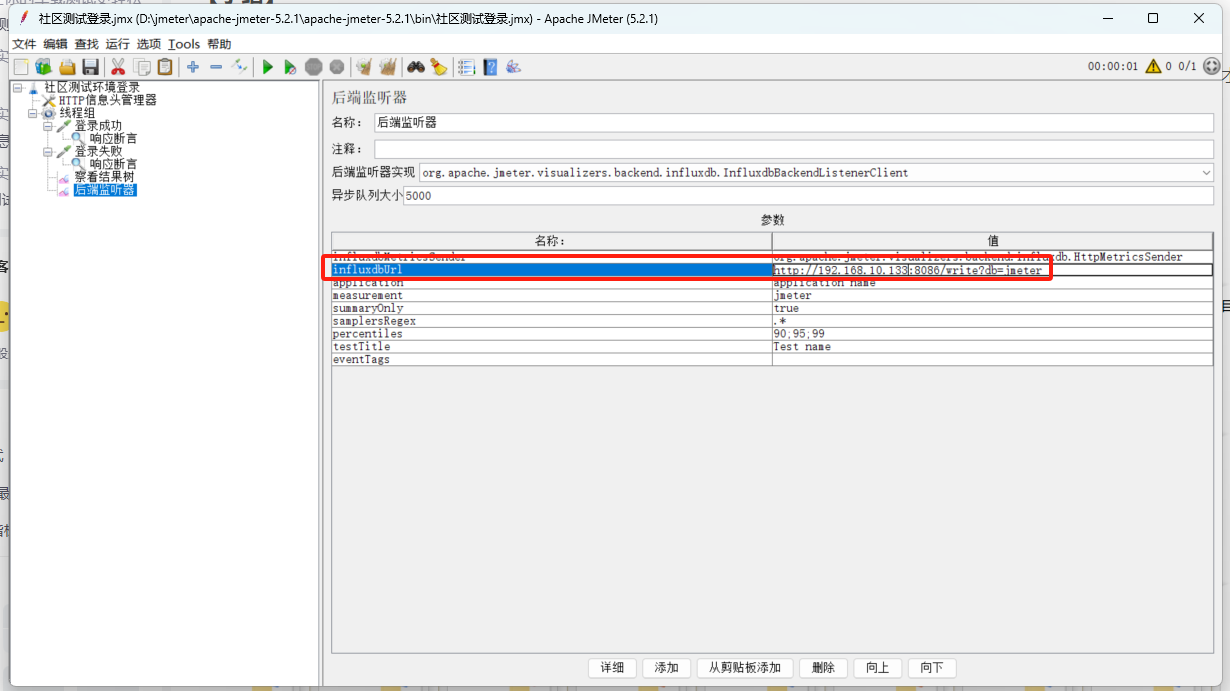Viewport: 1230px width, 691px height.
Task: Collapse the 线程组 tree node
Action: point(33,113)
